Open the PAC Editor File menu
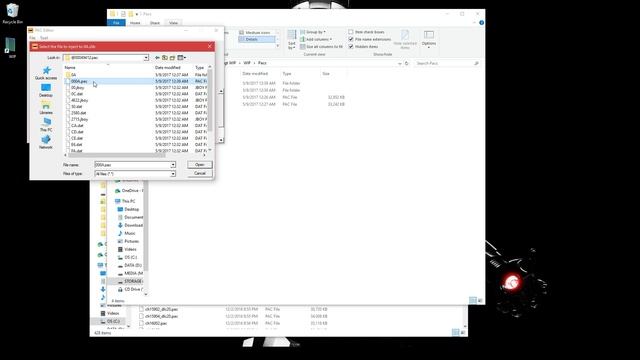 32,38
